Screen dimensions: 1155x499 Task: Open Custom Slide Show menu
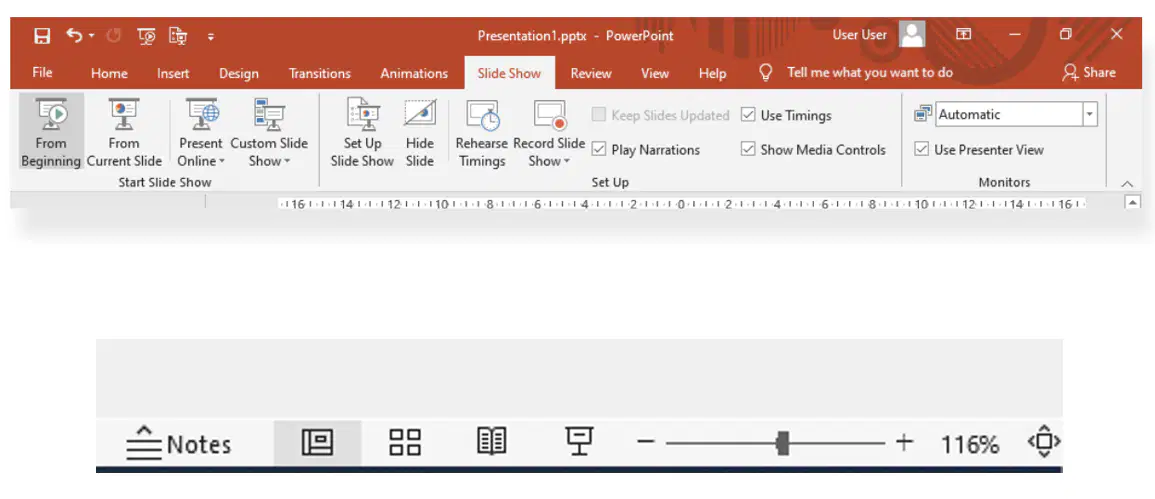(269, 133)
